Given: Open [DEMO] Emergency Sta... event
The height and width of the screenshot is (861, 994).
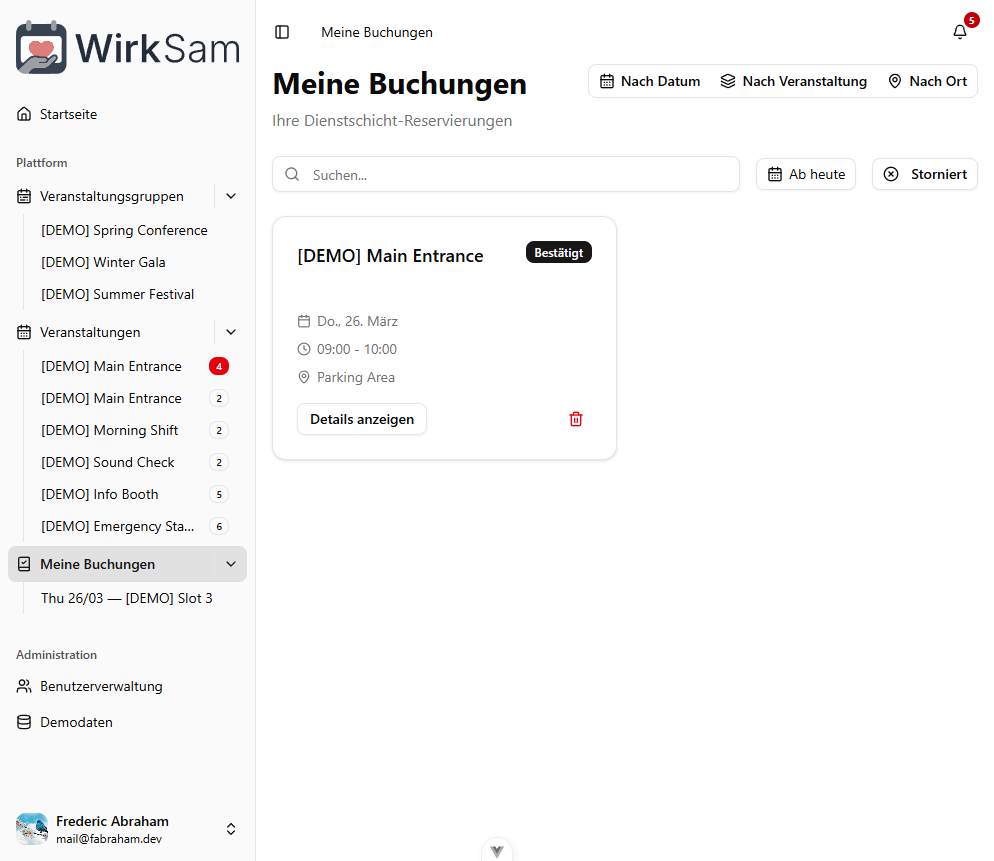Looking at the screenshot, I should coord(118,526).
